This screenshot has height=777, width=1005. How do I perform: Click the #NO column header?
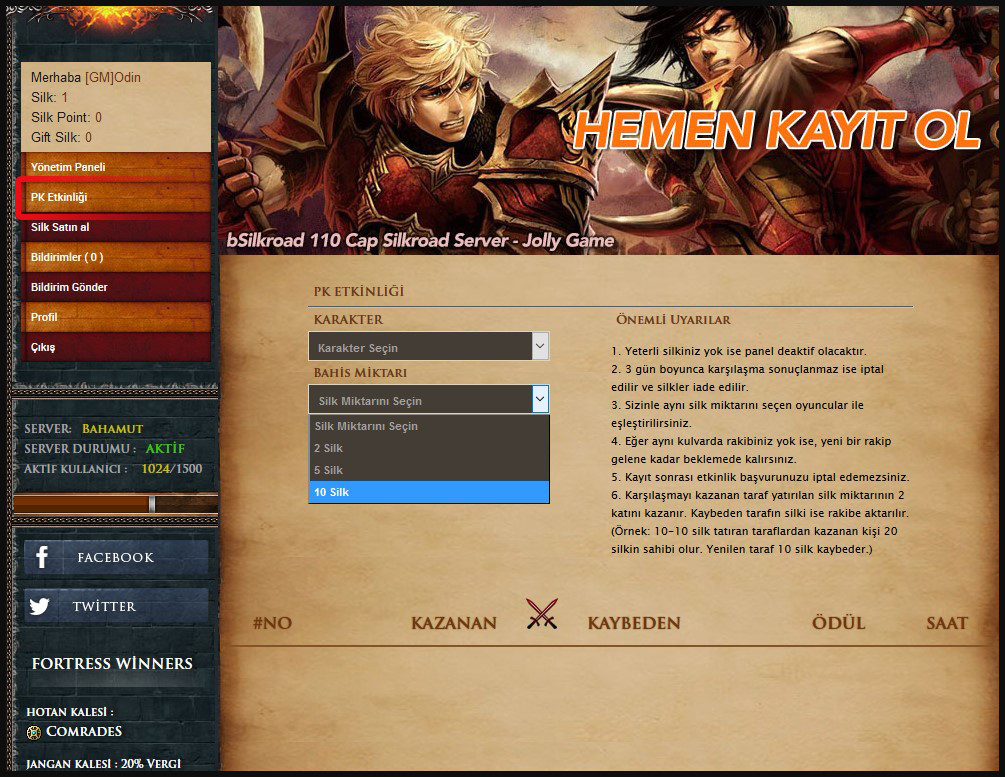(x=272, y=623)
